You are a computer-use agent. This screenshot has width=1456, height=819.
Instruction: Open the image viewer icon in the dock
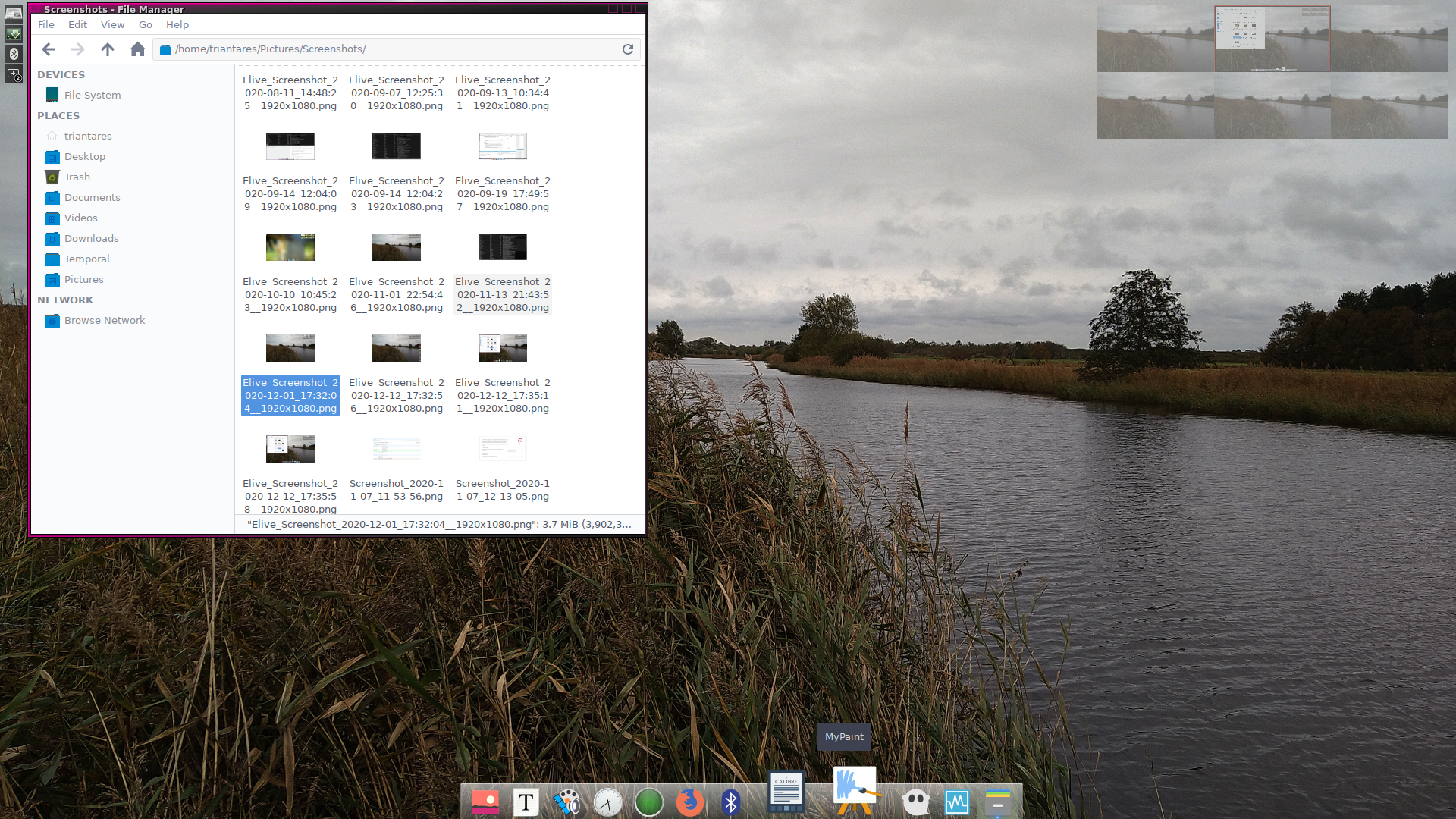tap(485, 802)
